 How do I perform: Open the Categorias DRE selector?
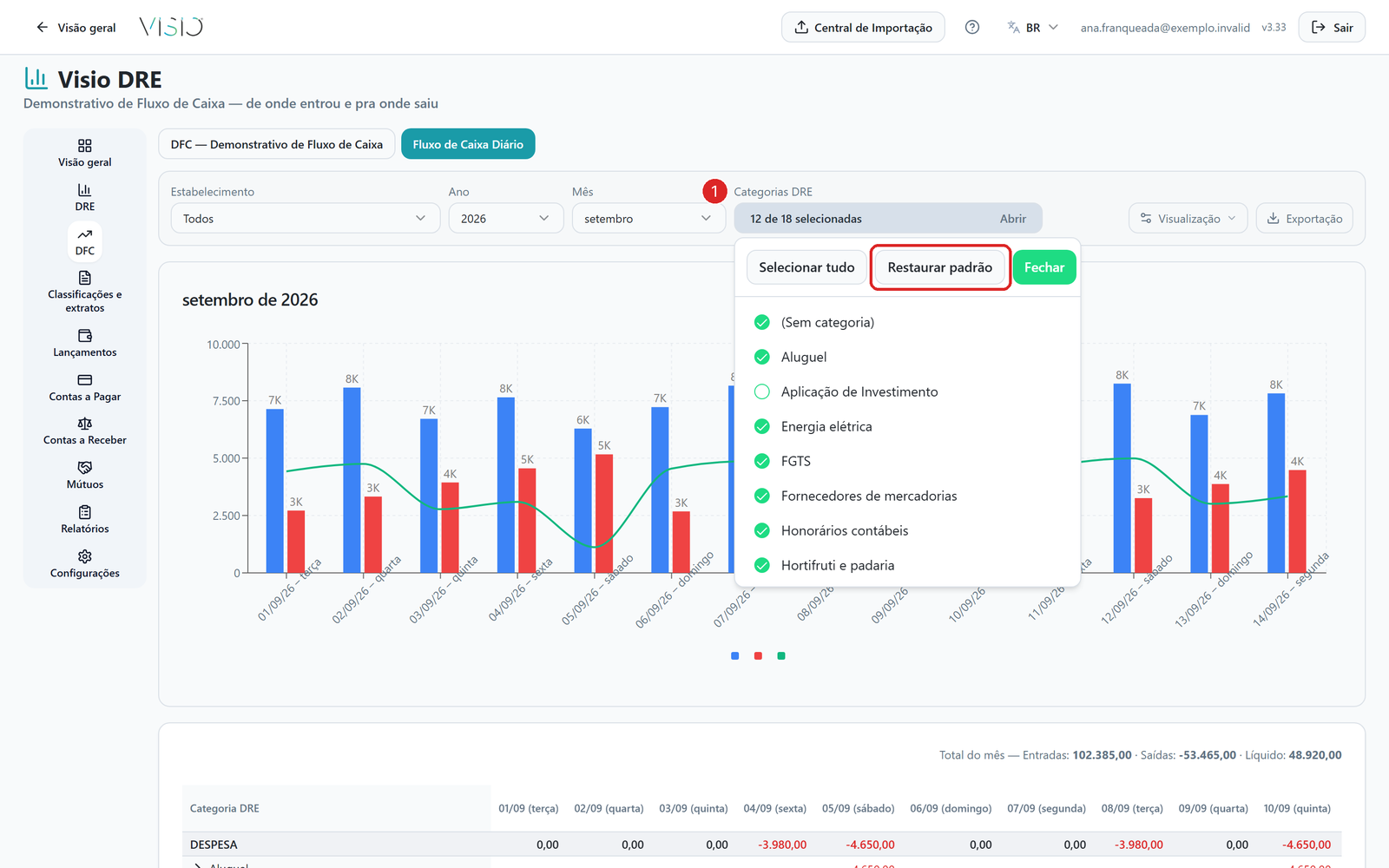coord(888,218)
